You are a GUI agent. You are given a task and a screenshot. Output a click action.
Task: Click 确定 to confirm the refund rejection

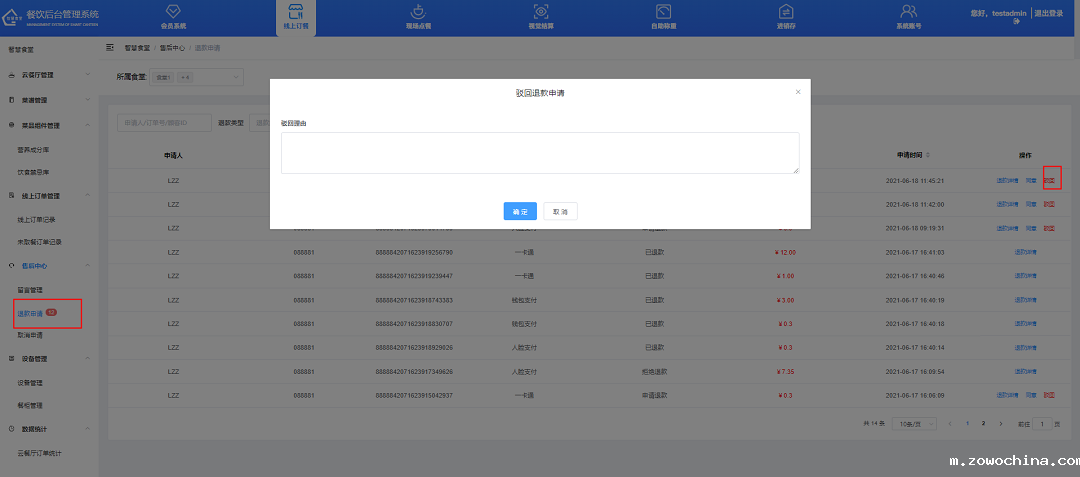519,212
